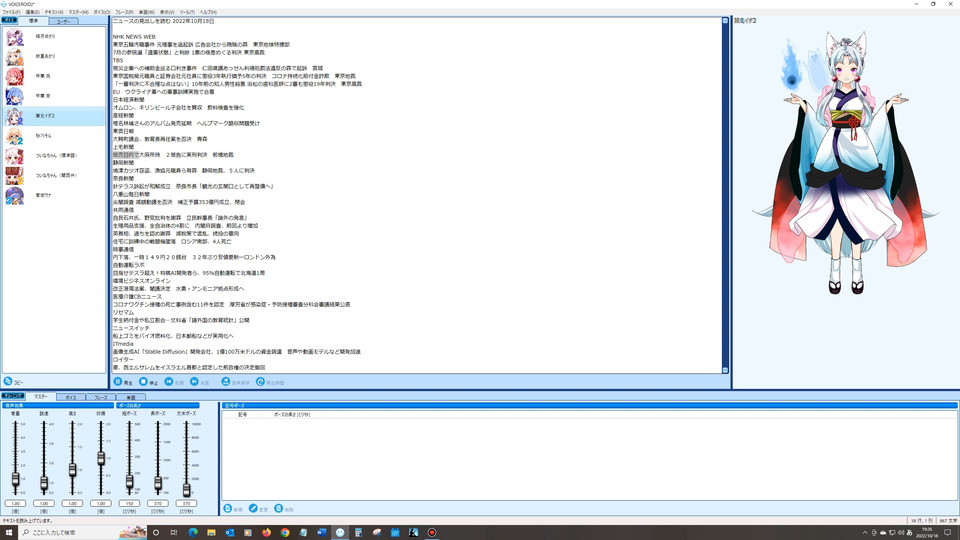
Task: Click the 'ITmedia' text line
Action: [123, 344]
